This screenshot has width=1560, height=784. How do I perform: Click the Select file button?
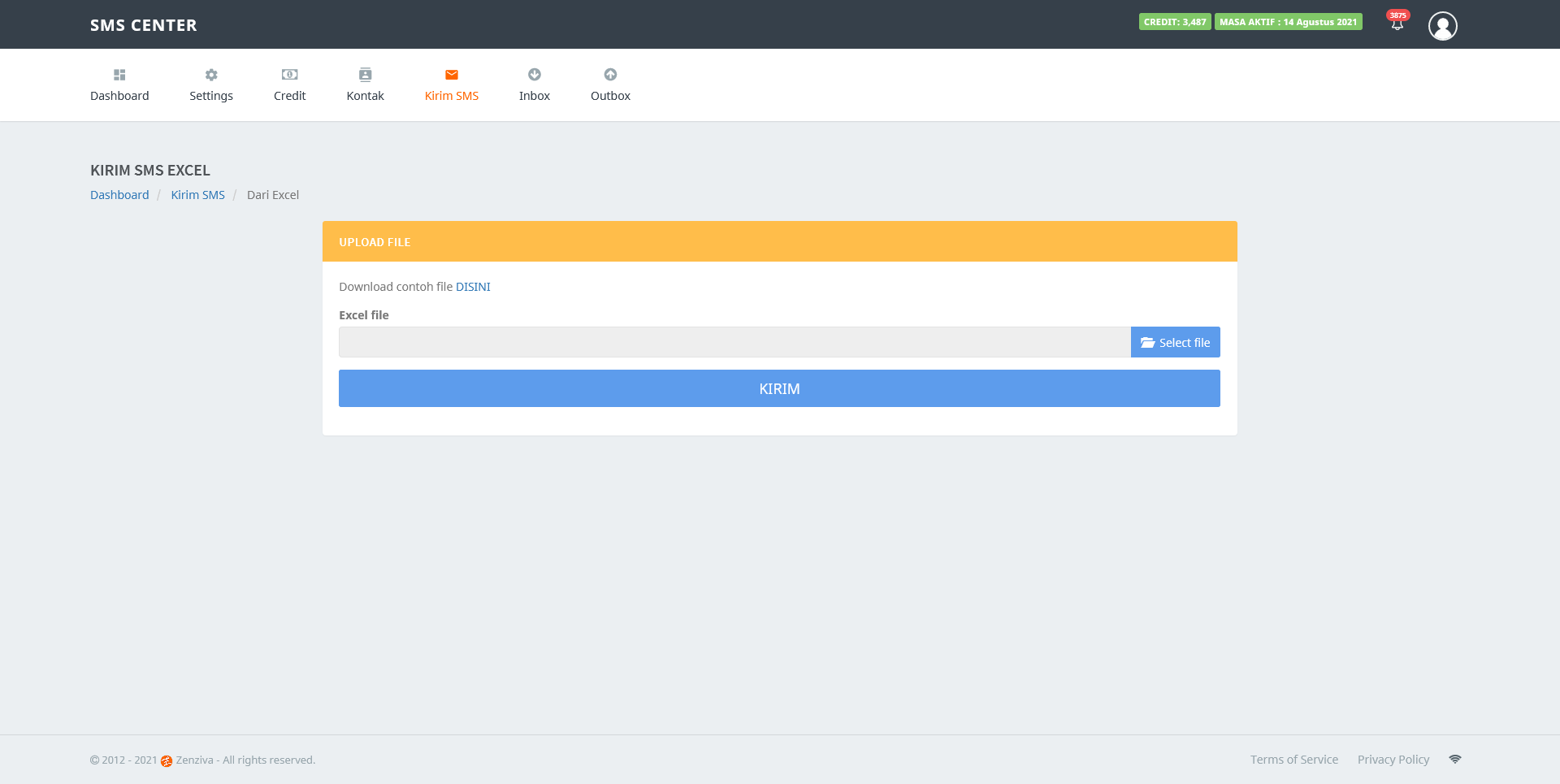pyautogui.click(x=1175, y=342)
